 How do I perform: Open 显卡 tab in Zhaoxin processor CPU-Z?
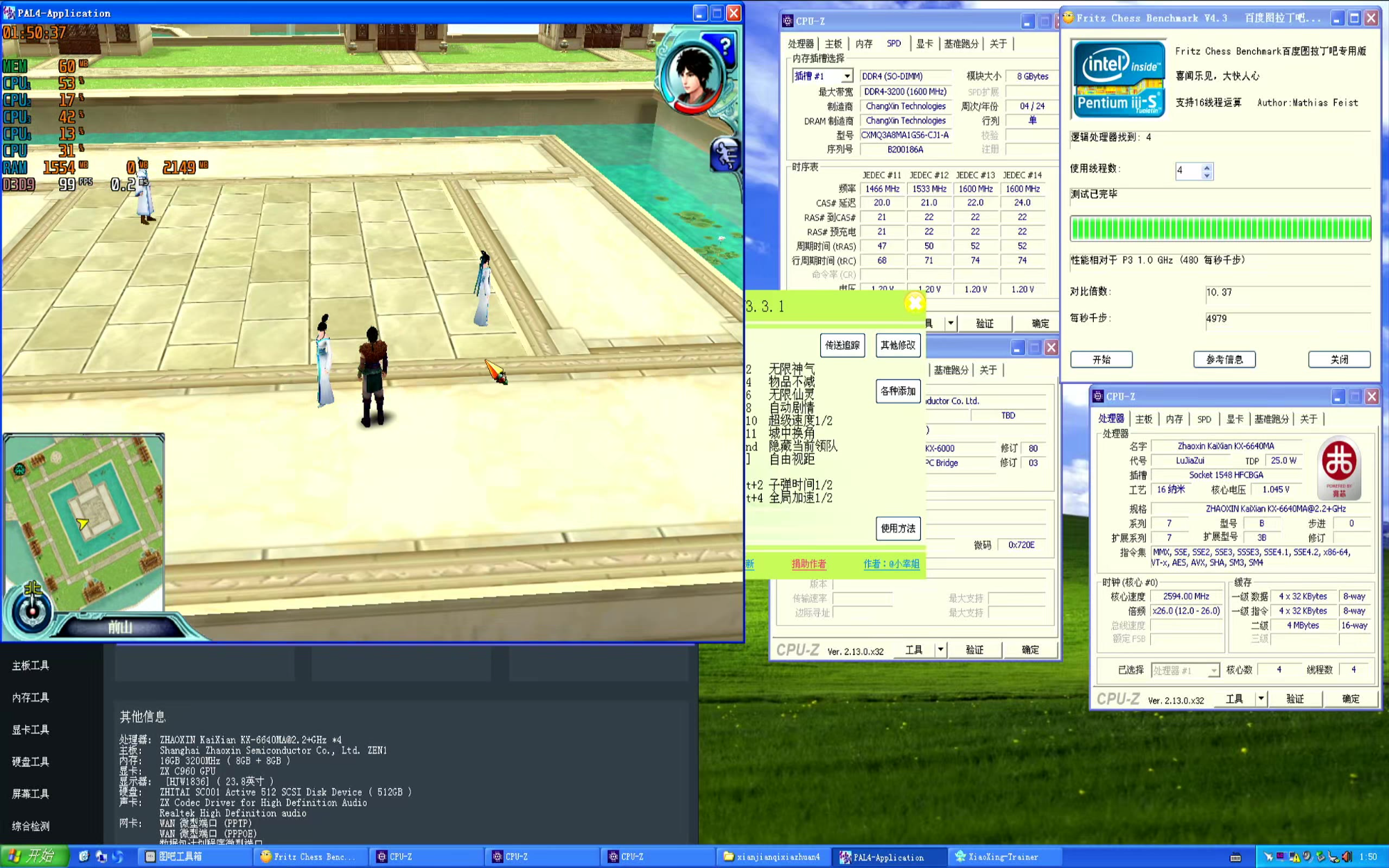tap(1235, 419)
